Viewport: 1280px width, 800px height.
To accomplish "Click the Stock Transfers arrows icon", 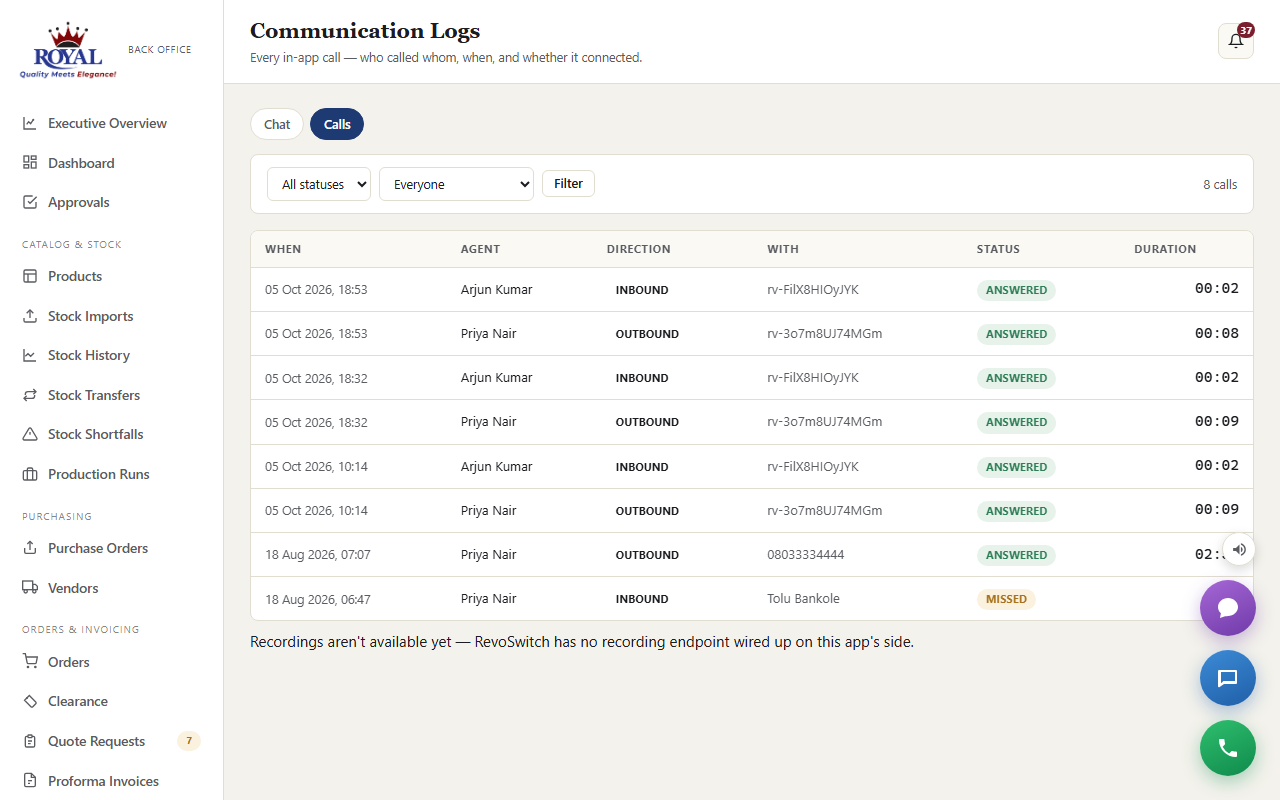I will 30,395.
